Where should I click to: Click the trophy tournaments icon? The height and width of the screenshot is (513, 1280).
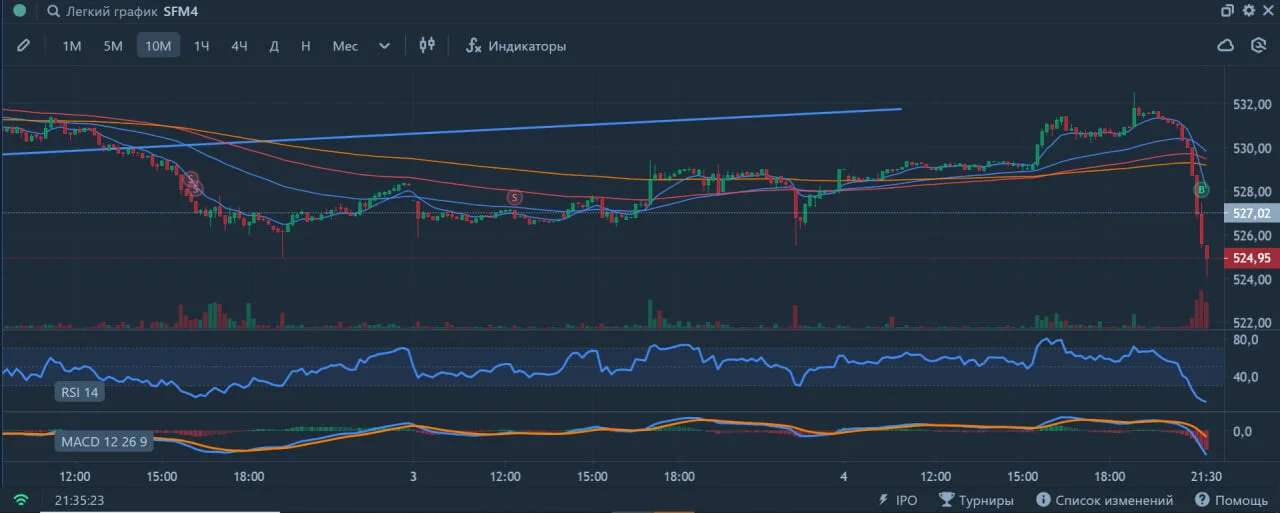tap(945, 500)
